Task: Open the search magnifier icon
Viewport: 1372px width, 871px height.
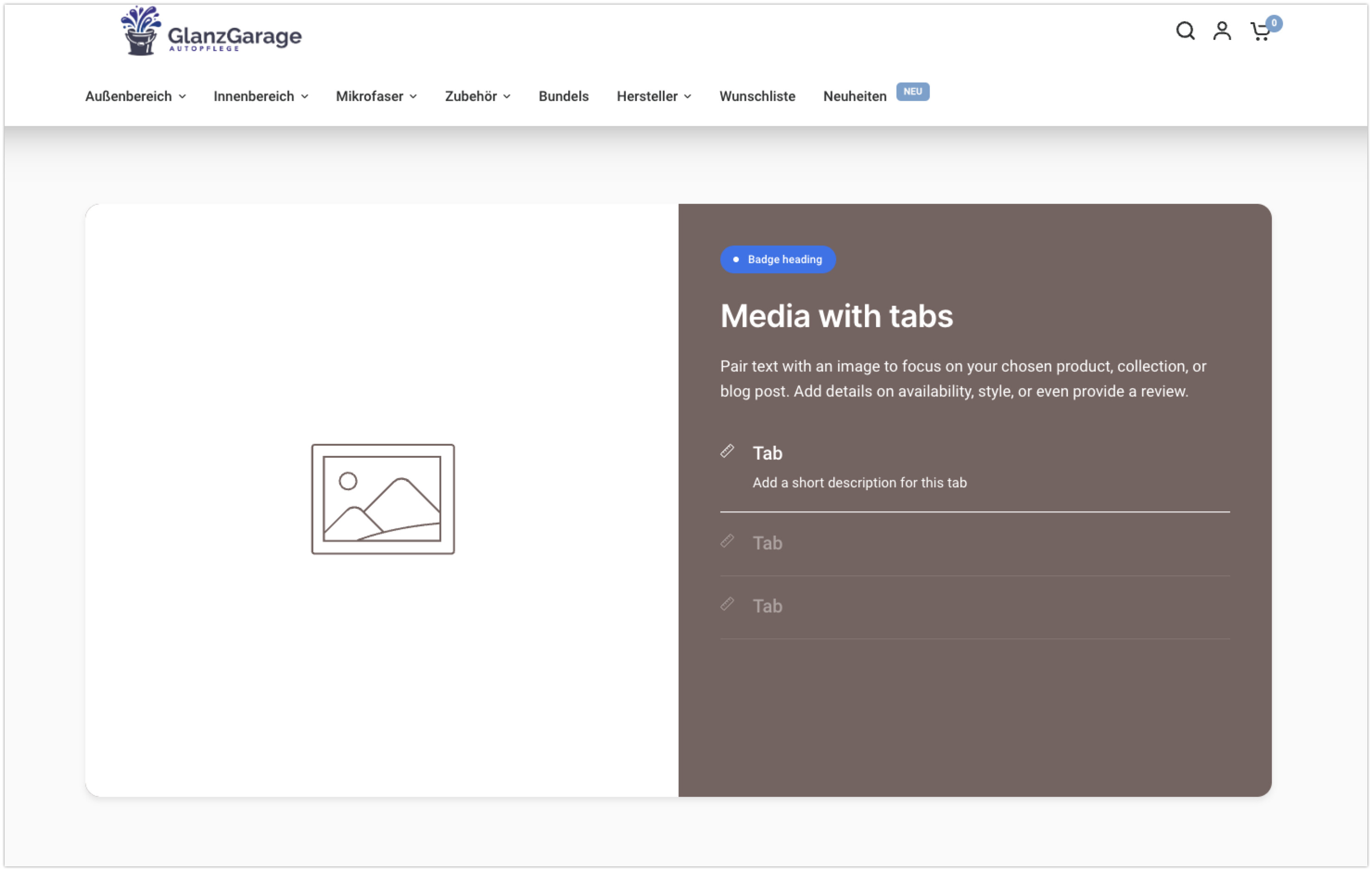Action: coord(1185,31)
